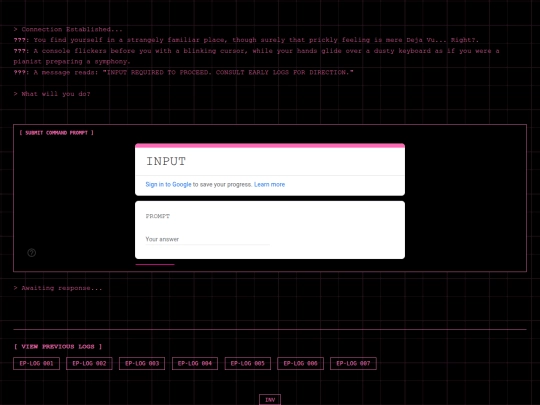Open EP-LOG 001
The image size is (540, 405).
click(x=37, y=363)
